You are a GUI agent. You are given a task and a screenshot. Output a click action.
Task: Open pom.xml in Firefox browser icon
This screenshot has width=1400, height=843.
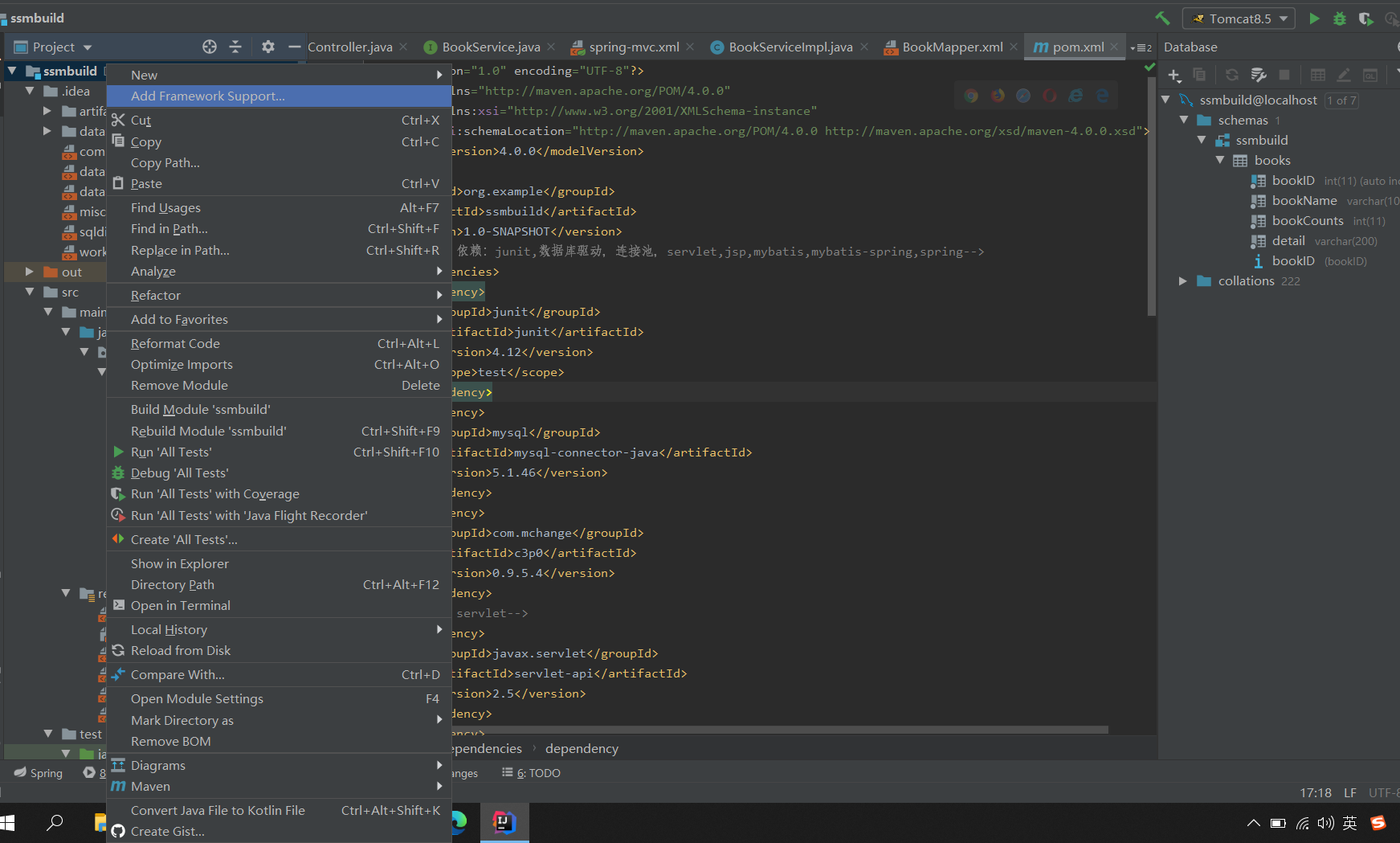pos(998,96)
